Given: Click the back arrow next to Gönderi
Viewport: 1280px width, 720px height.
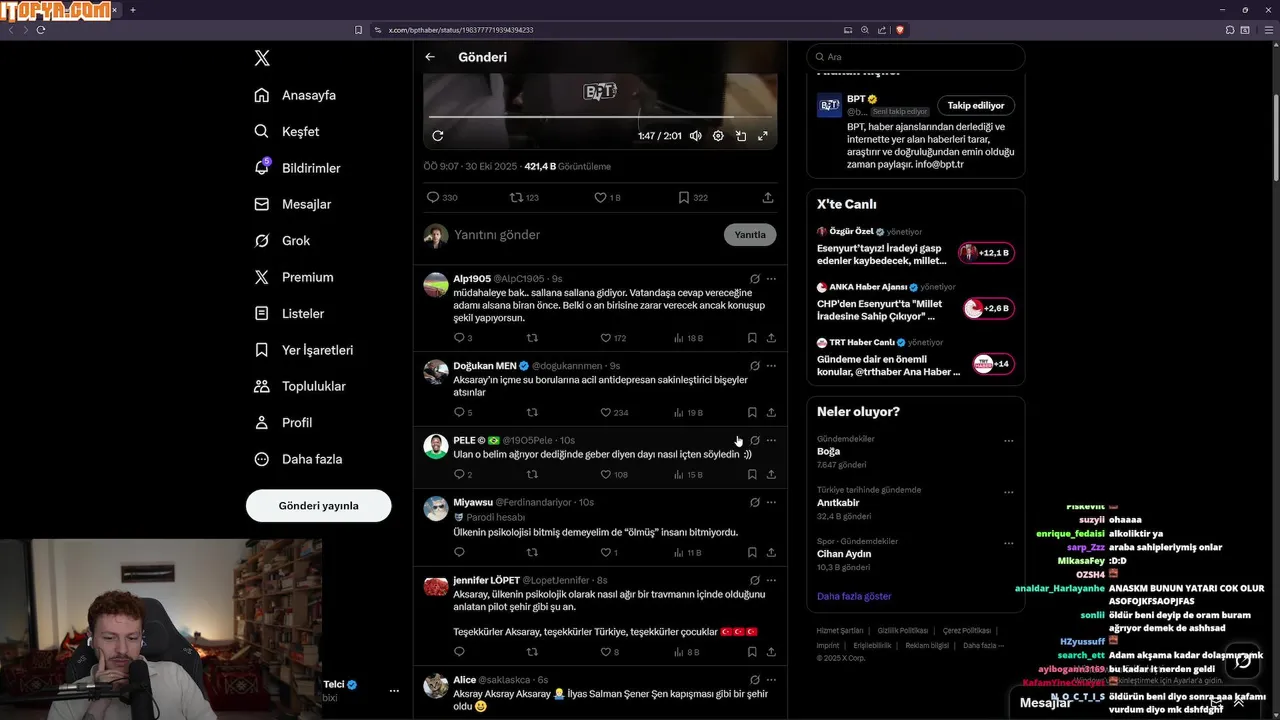Looking at the screenshot, I should coord(430,57).
